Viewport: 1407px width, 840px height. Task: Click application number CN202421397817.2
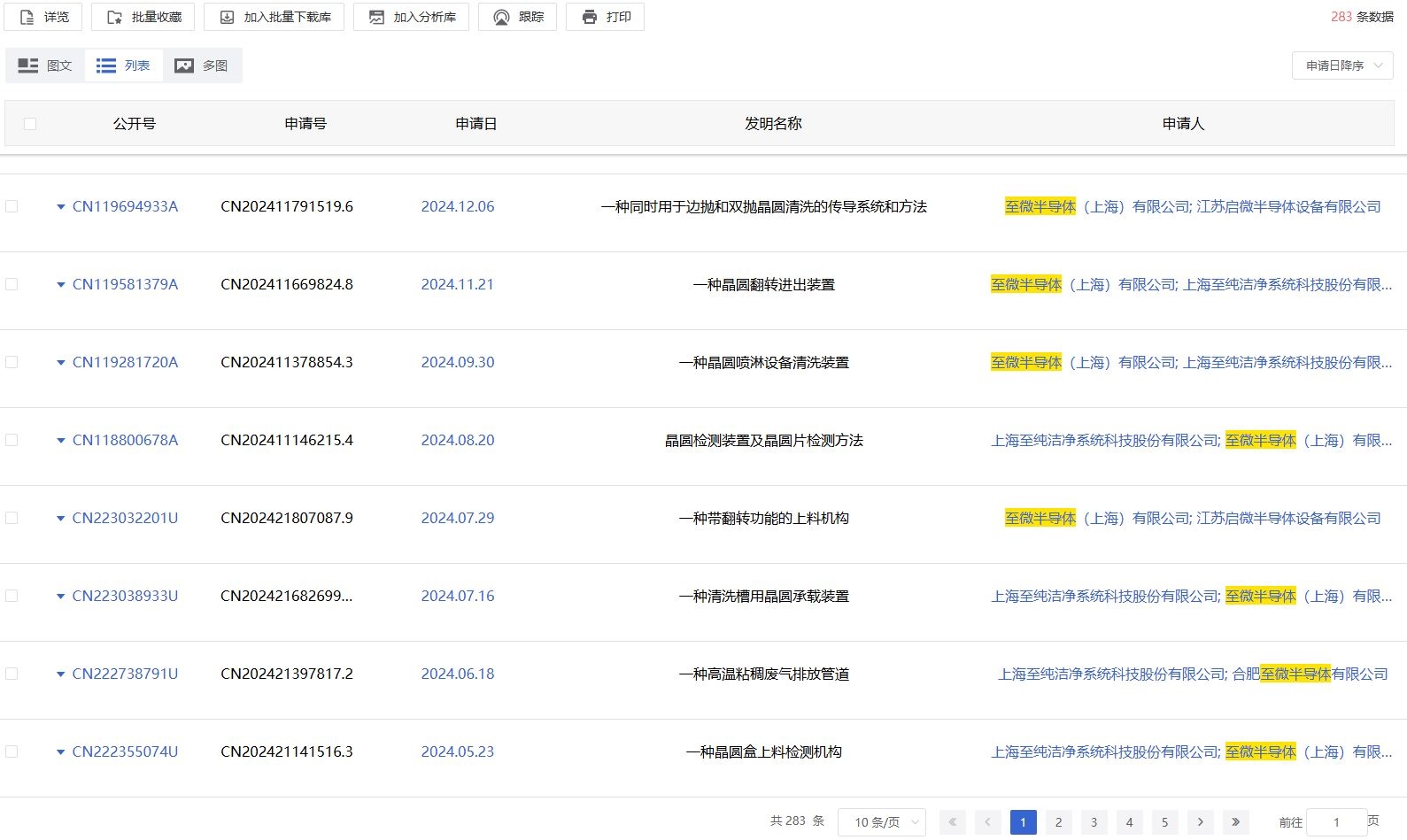pos(287,674)
